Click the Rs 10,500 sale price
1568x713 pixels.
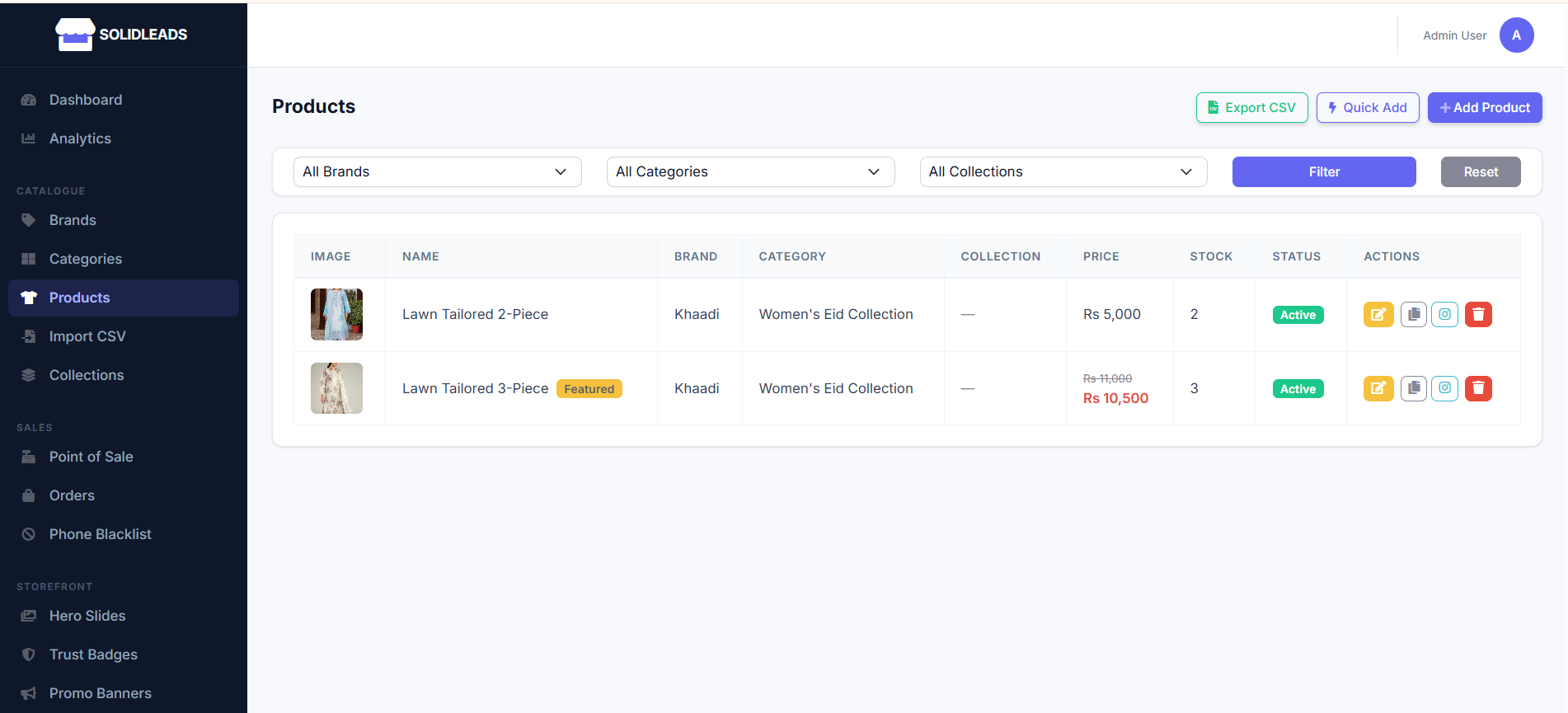click(x=1115, y=398)
